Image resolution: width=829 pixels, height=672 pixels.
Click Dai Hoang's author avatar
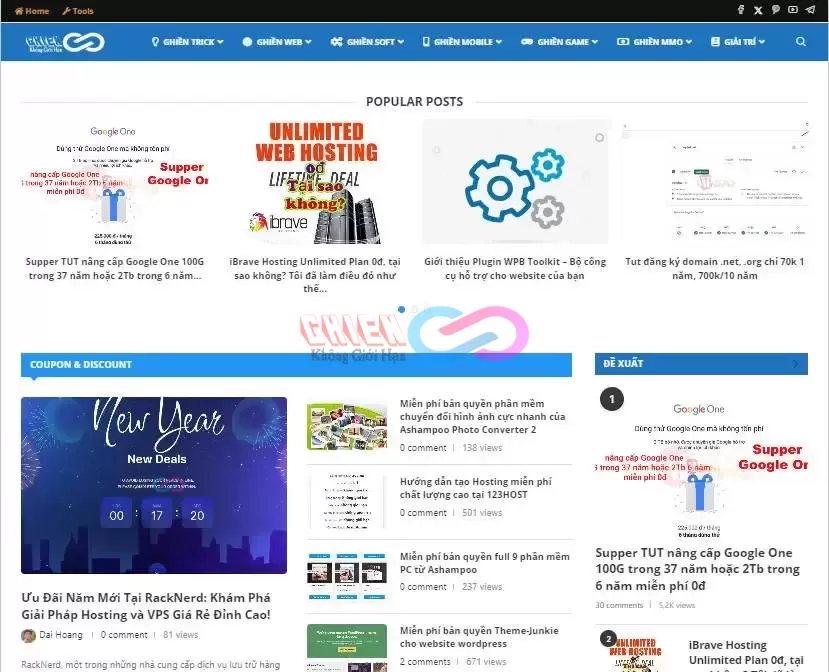(x=28, y=635)
